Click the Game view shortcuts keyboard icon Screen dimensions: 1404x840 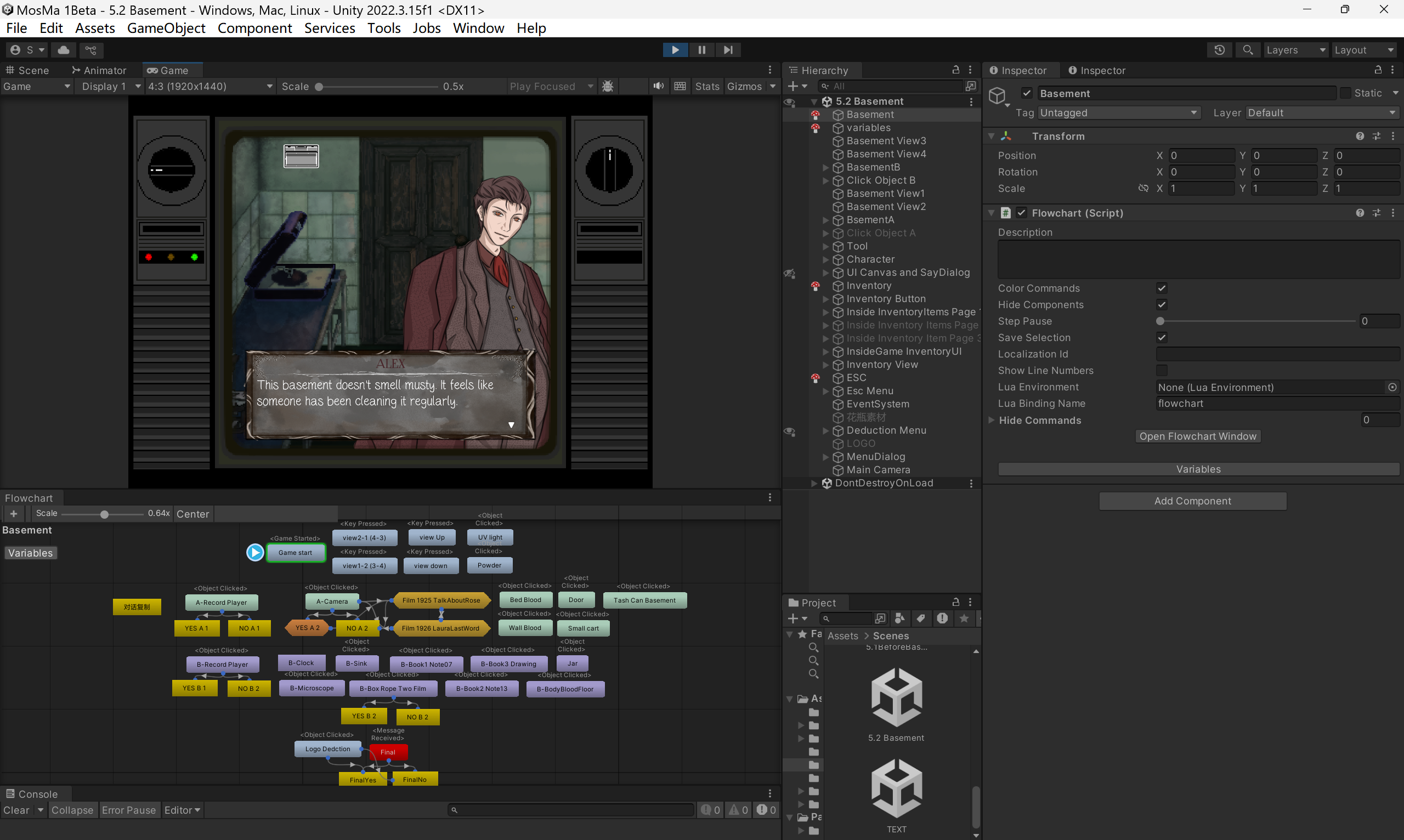coord(680,86)
